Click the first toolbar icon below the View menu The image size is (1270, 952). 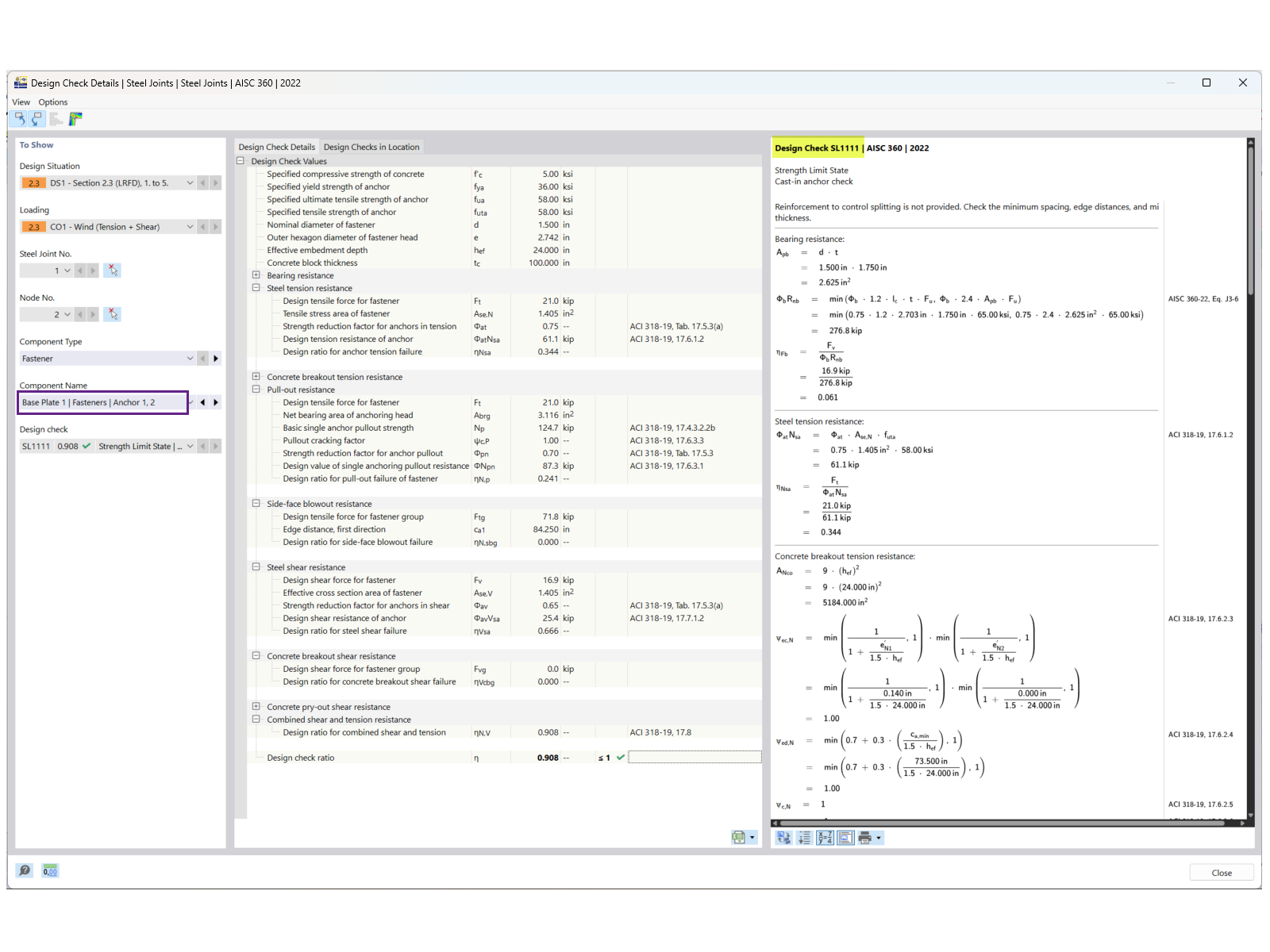click(x=19, y=119)
